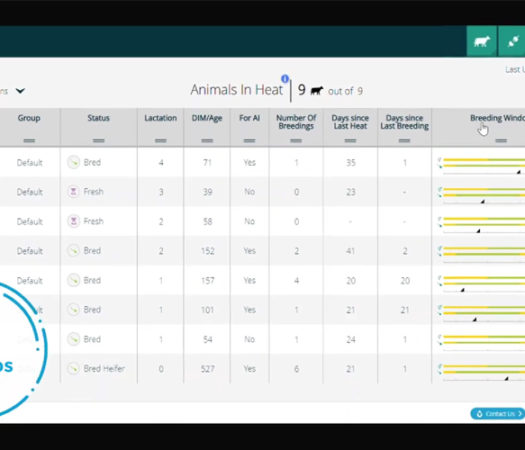The height and width of the screenshot is (450, 525).
Task: Click Fresh status icon in DIM 39 row
Action: [74, 192]
